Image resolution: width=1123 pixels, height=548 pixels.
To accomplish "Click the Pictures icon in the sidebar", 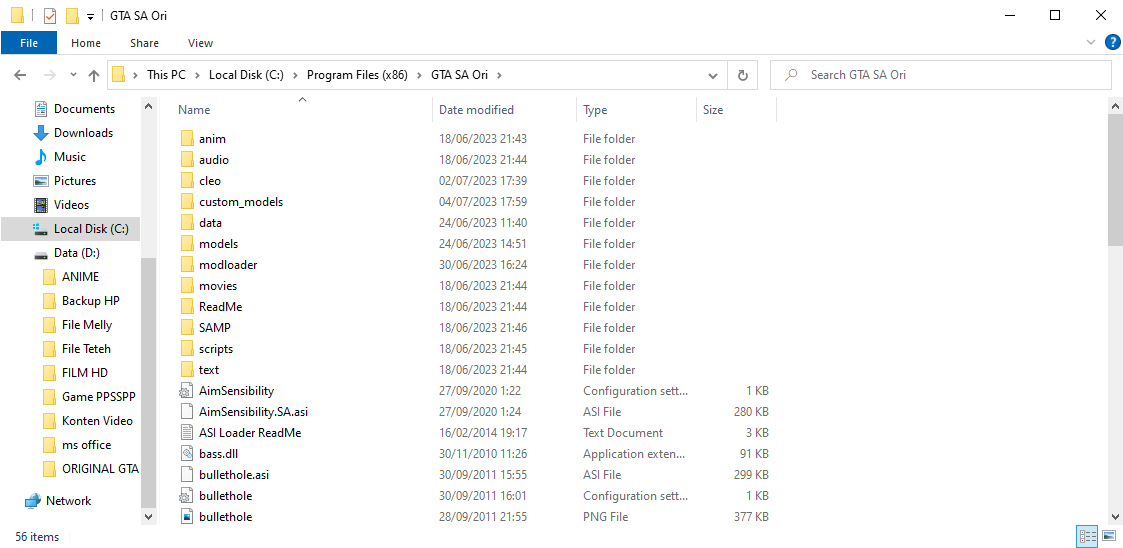I will [41, 181].
